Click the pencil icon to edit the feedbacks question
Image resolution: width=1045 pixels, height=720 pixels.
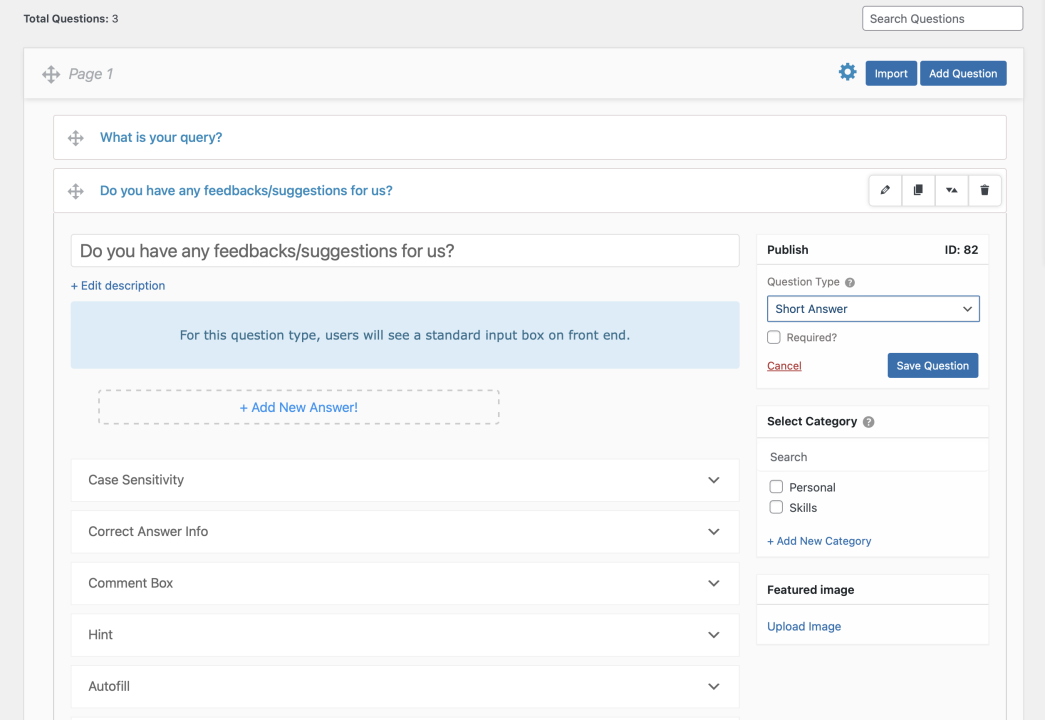pyautogui.click(x=884, y=190)
